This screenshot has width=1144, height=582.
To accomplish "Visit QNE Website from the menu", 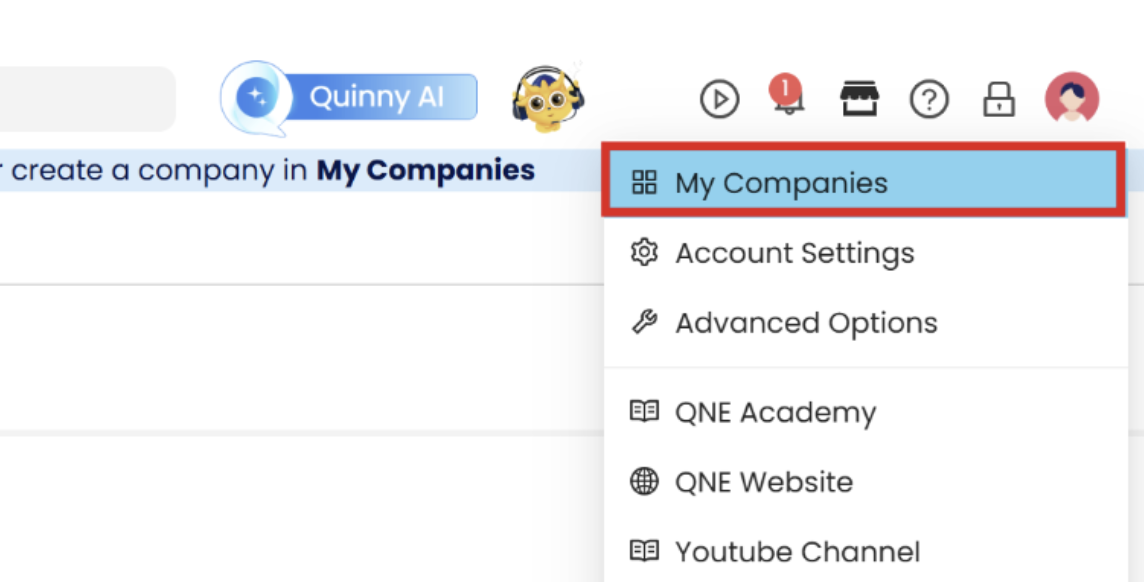I will pyautogui.click(x=763, y=481).
